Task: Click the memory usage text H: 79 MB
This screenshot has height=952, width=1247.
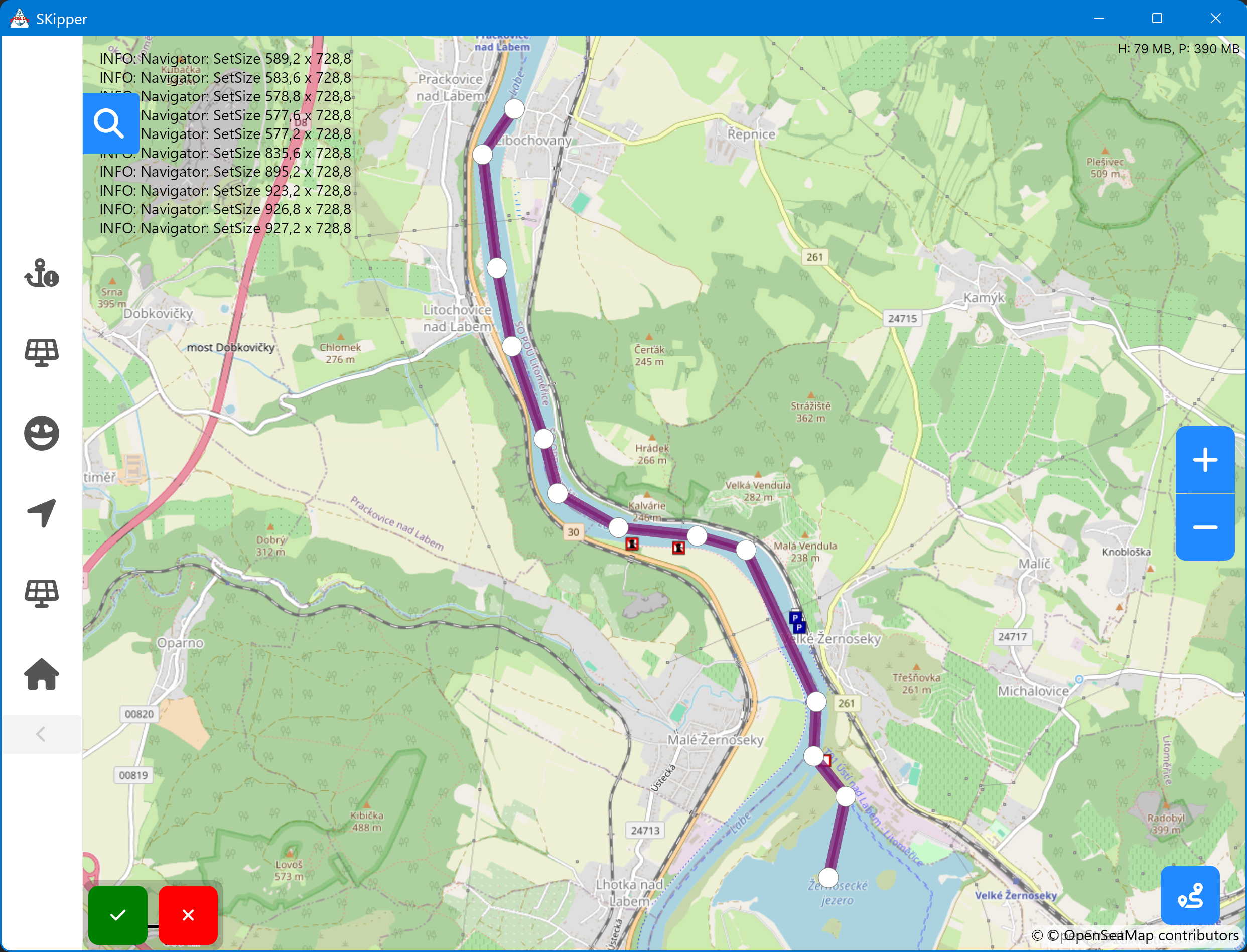Action: click(1178, 49)
